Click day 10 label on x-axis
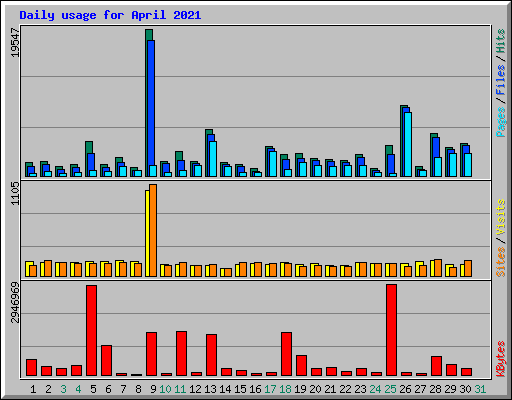The height and width of the screenshot is (400, 512). [165, 389]
